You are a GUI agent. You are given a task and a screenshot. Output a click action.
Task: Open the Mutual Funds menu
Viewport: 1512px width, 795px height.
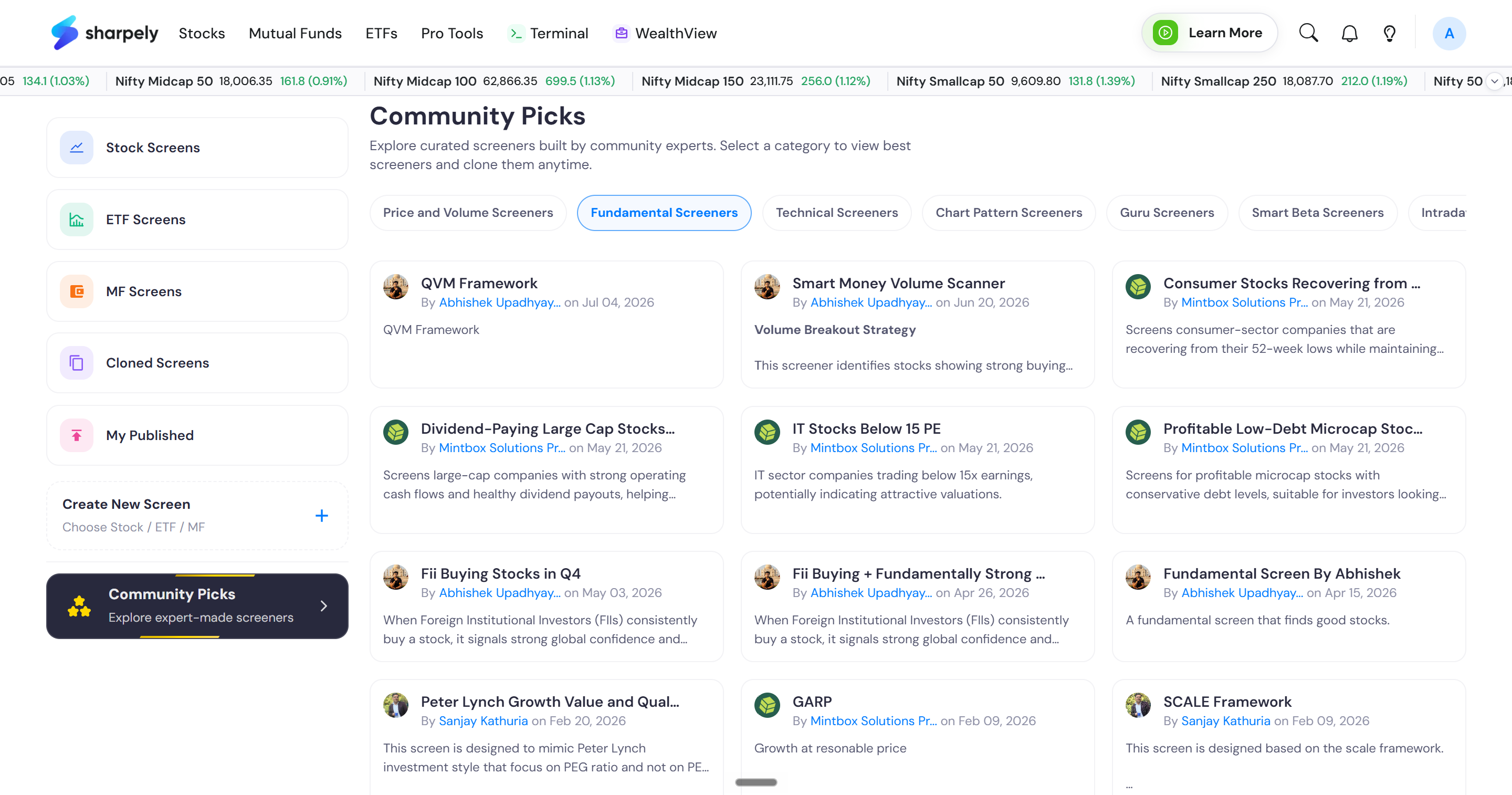[295, 34]
